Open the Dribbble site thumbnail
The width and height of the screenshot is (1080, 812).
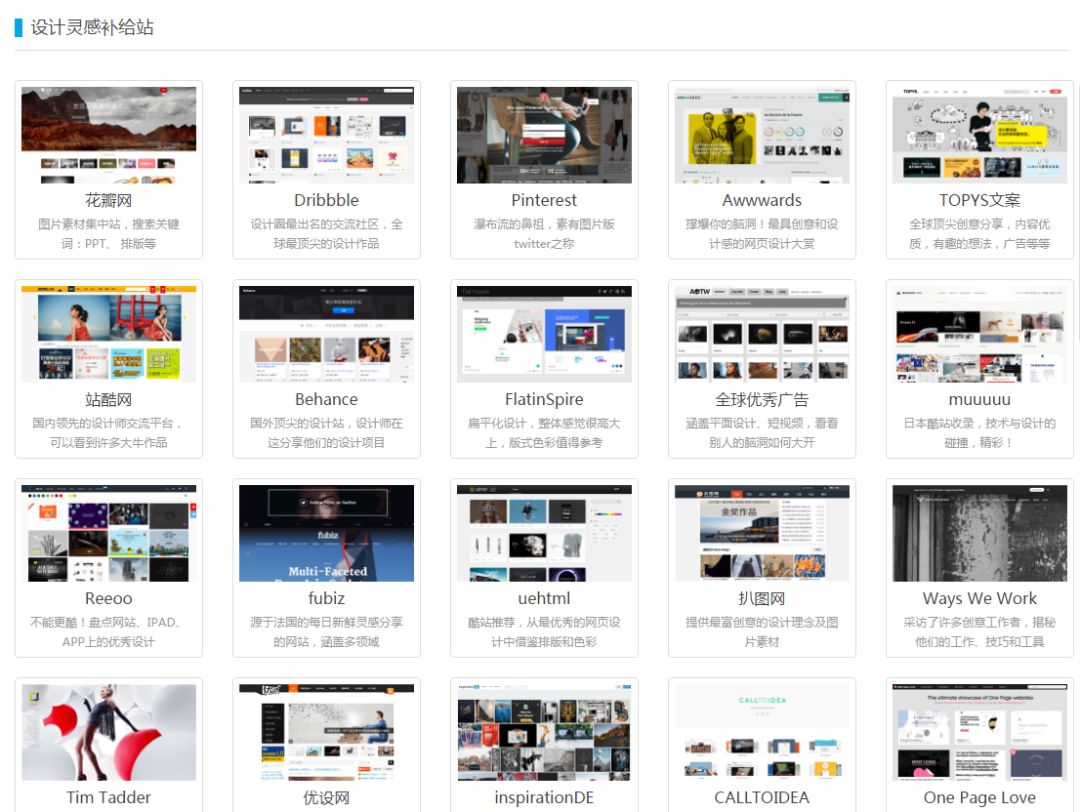coord(326,135)
